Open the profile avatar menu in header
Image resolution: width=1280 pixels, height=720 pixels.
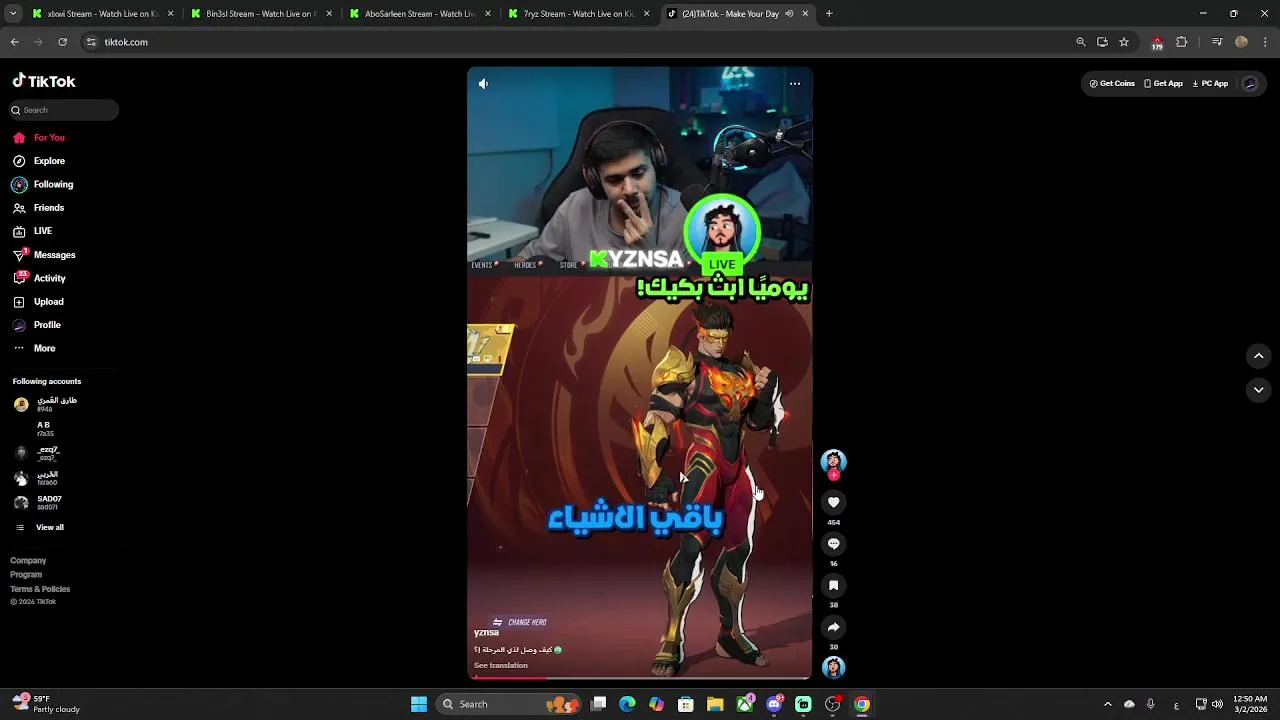click(1250, 84)
